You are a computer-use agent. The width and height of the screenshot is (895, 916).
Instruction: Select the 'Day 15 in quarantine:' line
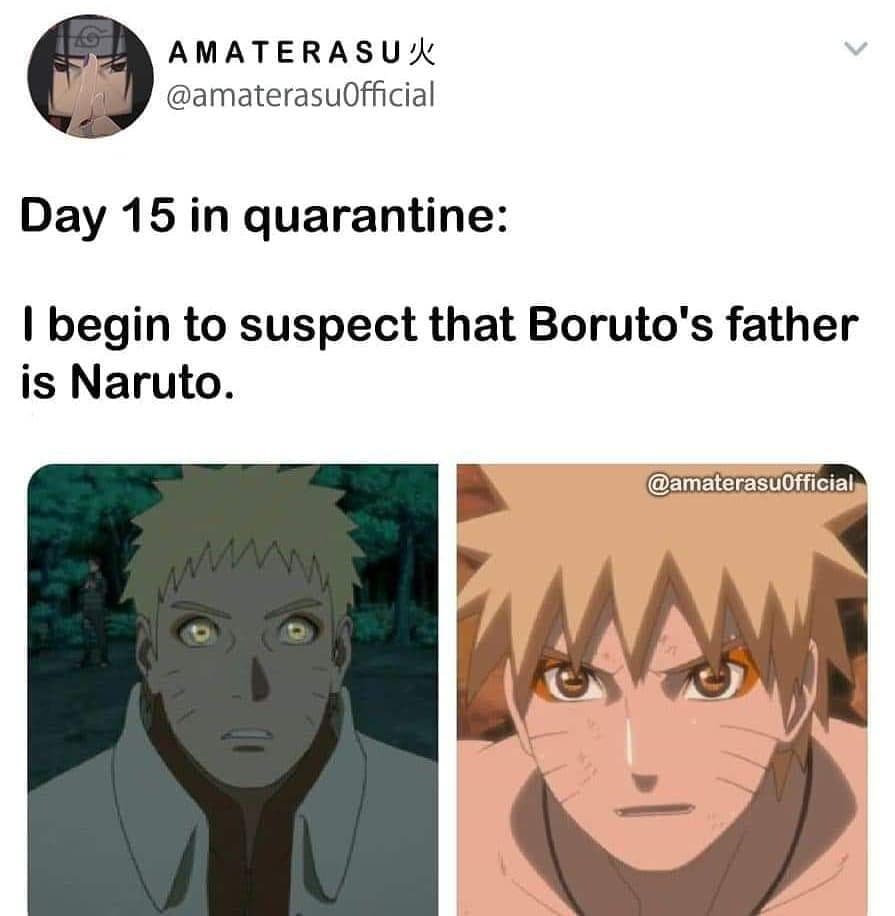tap(264, 216)
